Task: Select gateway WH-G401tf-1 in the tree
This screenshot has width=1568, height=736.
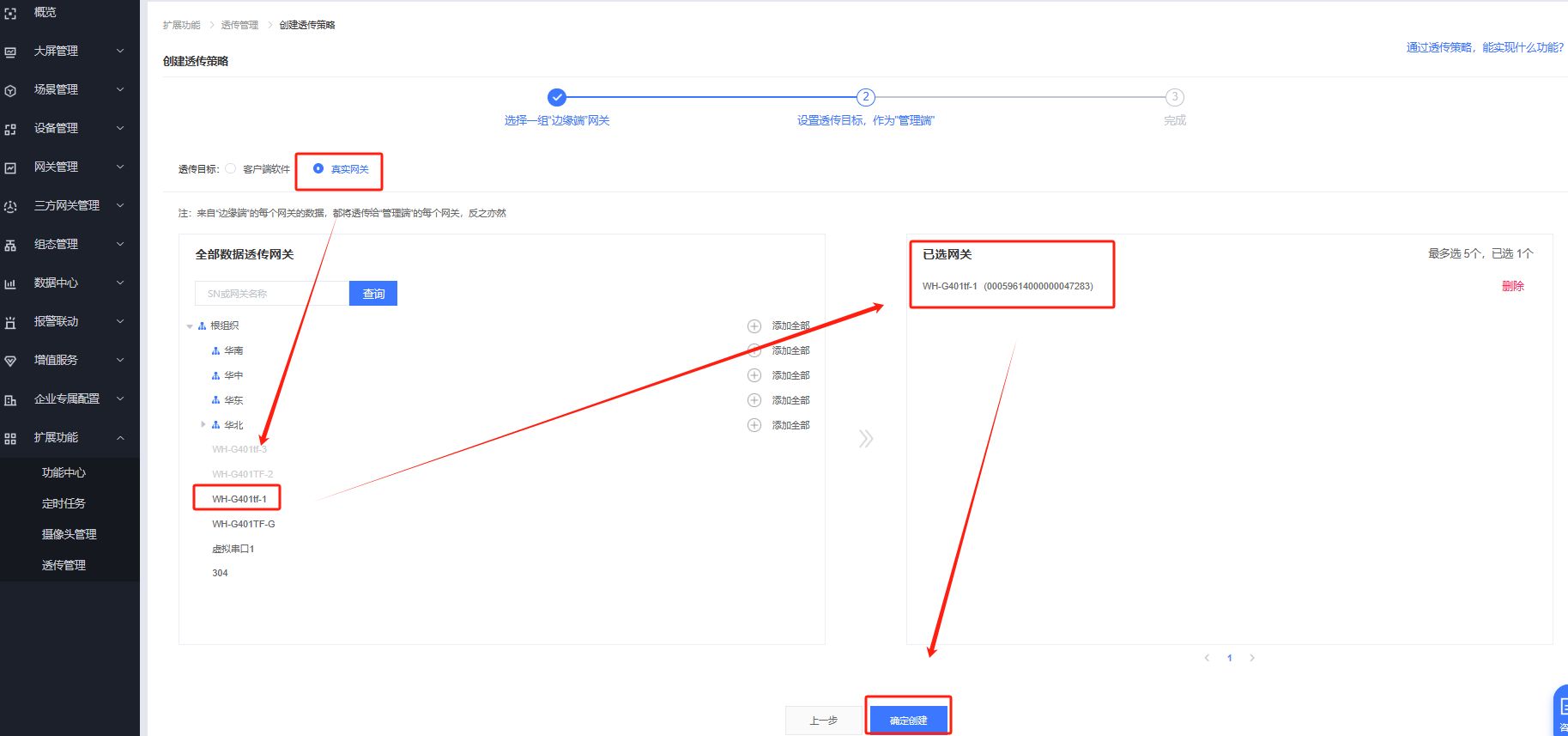Action: (239, 500)
